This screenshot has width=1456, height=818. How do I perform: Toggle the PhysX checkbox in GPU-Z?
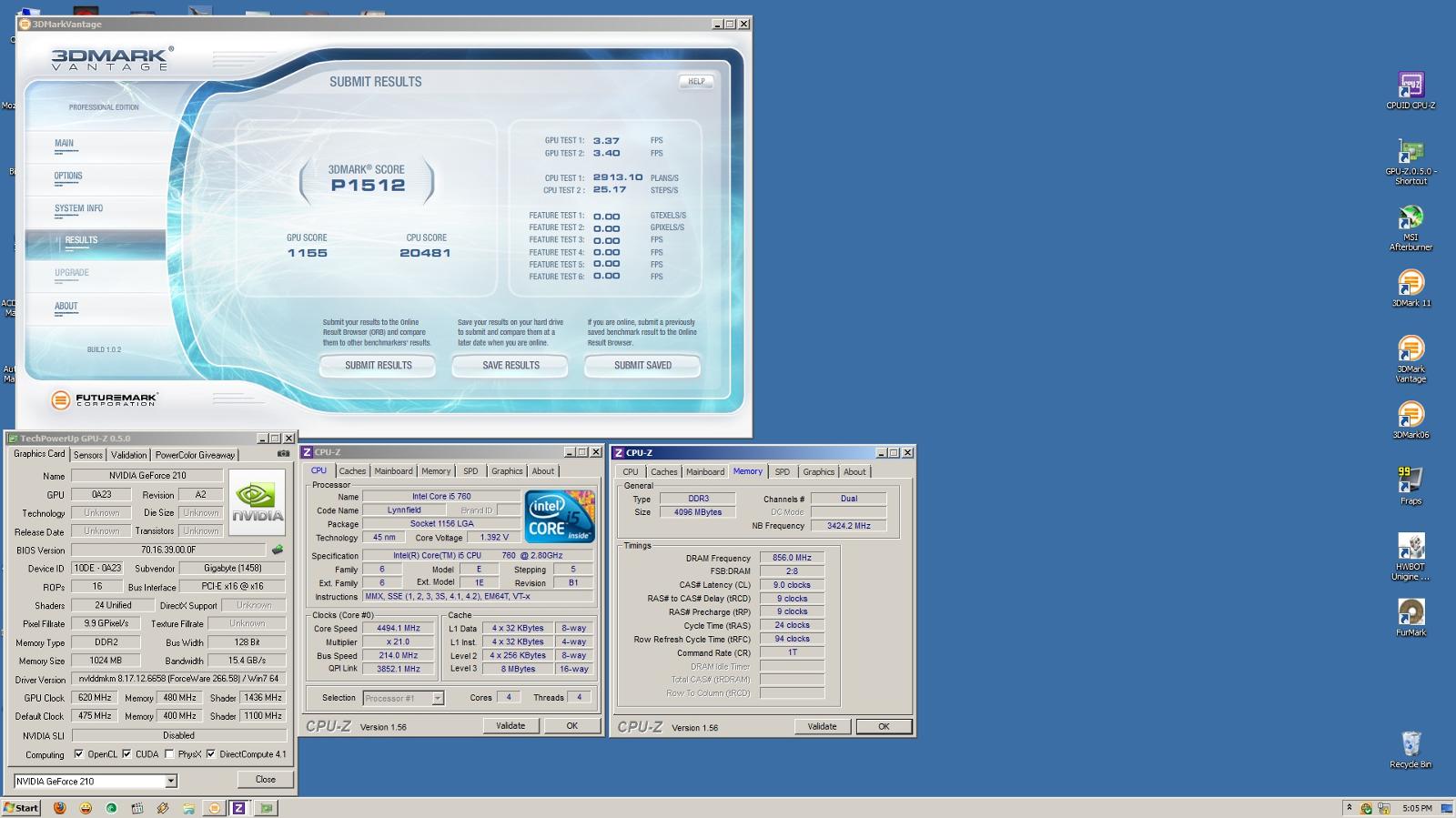(169, 754)
